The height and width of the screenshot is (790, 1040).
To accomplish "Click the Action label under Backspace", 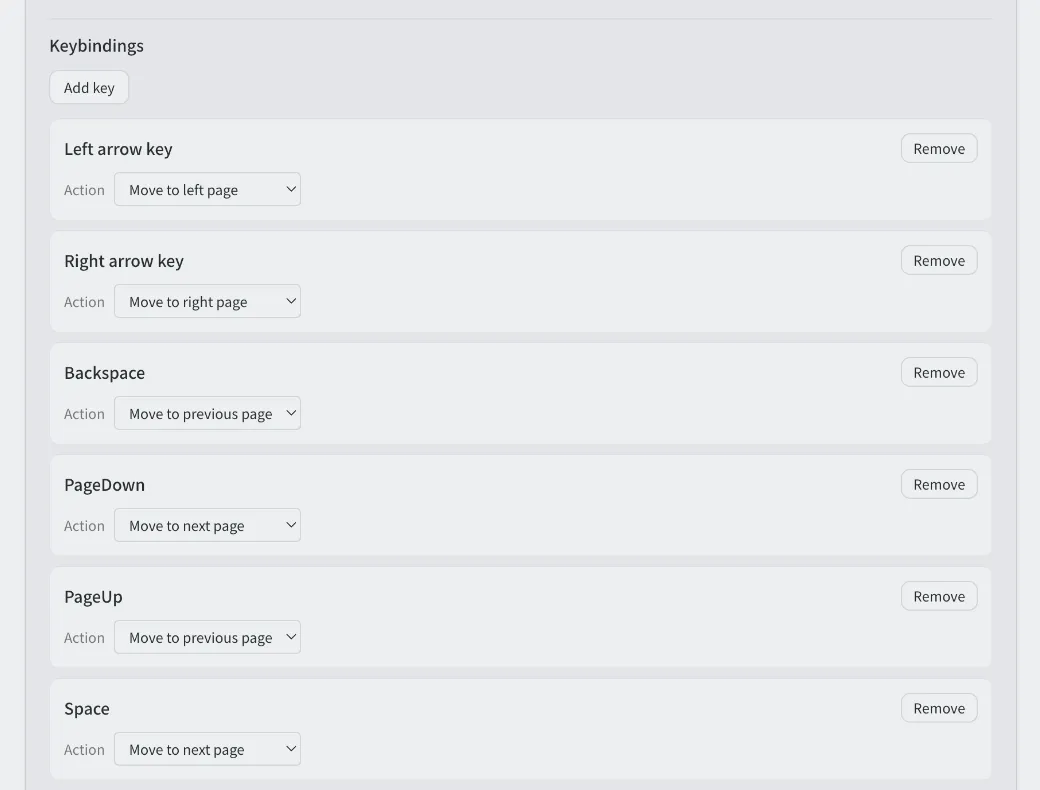I will [84, 415].
